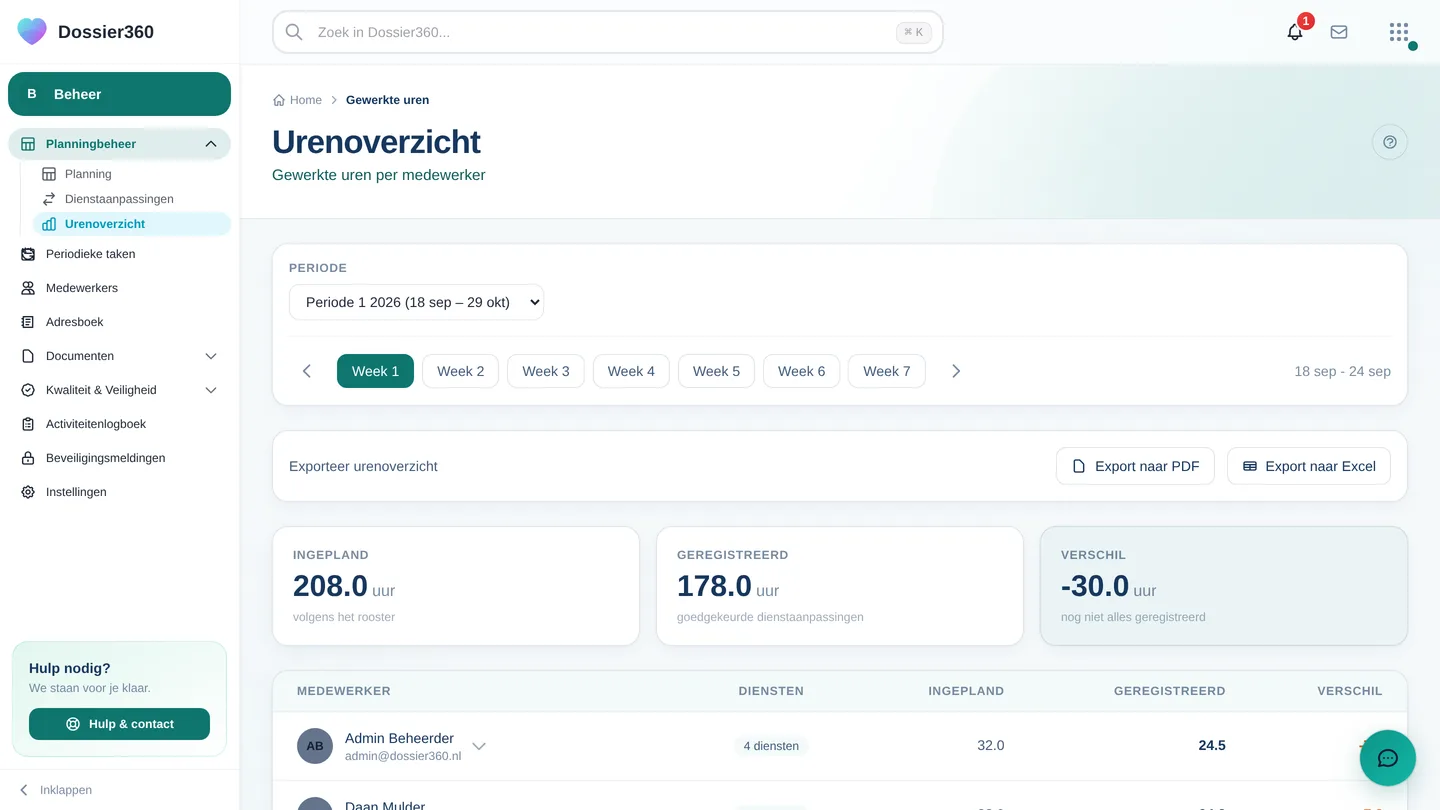Focus the Zoek in Dossier360 search field
This screenshot has width=1440, height=810.
(x=608, y=32)
